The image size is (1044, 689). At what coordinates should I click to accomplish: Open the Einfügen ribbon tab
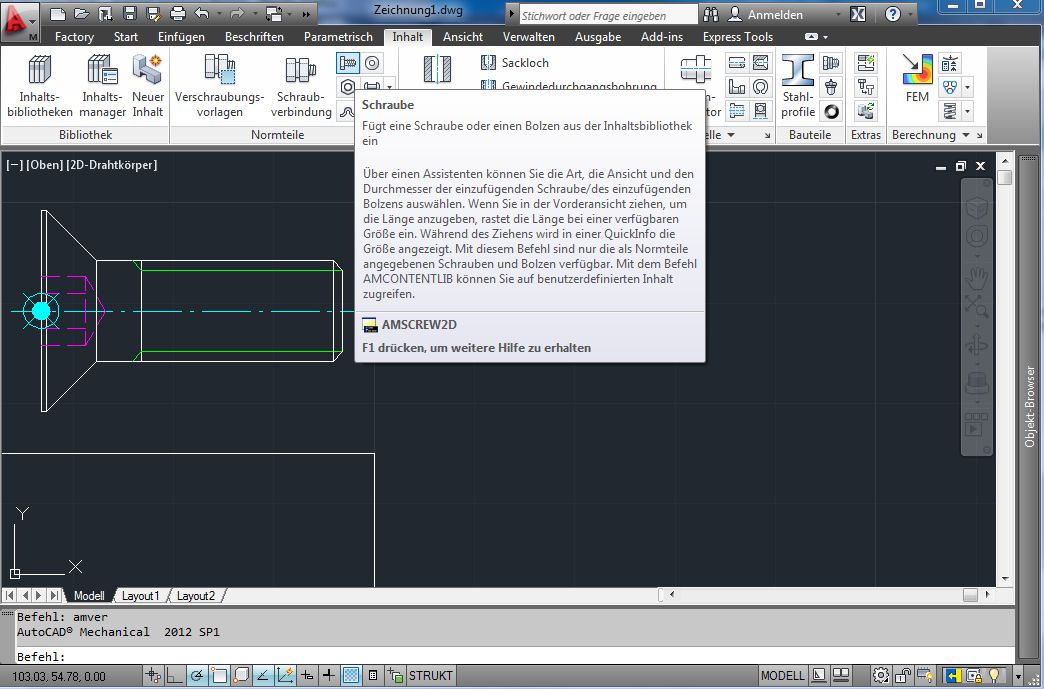point(181,37)
